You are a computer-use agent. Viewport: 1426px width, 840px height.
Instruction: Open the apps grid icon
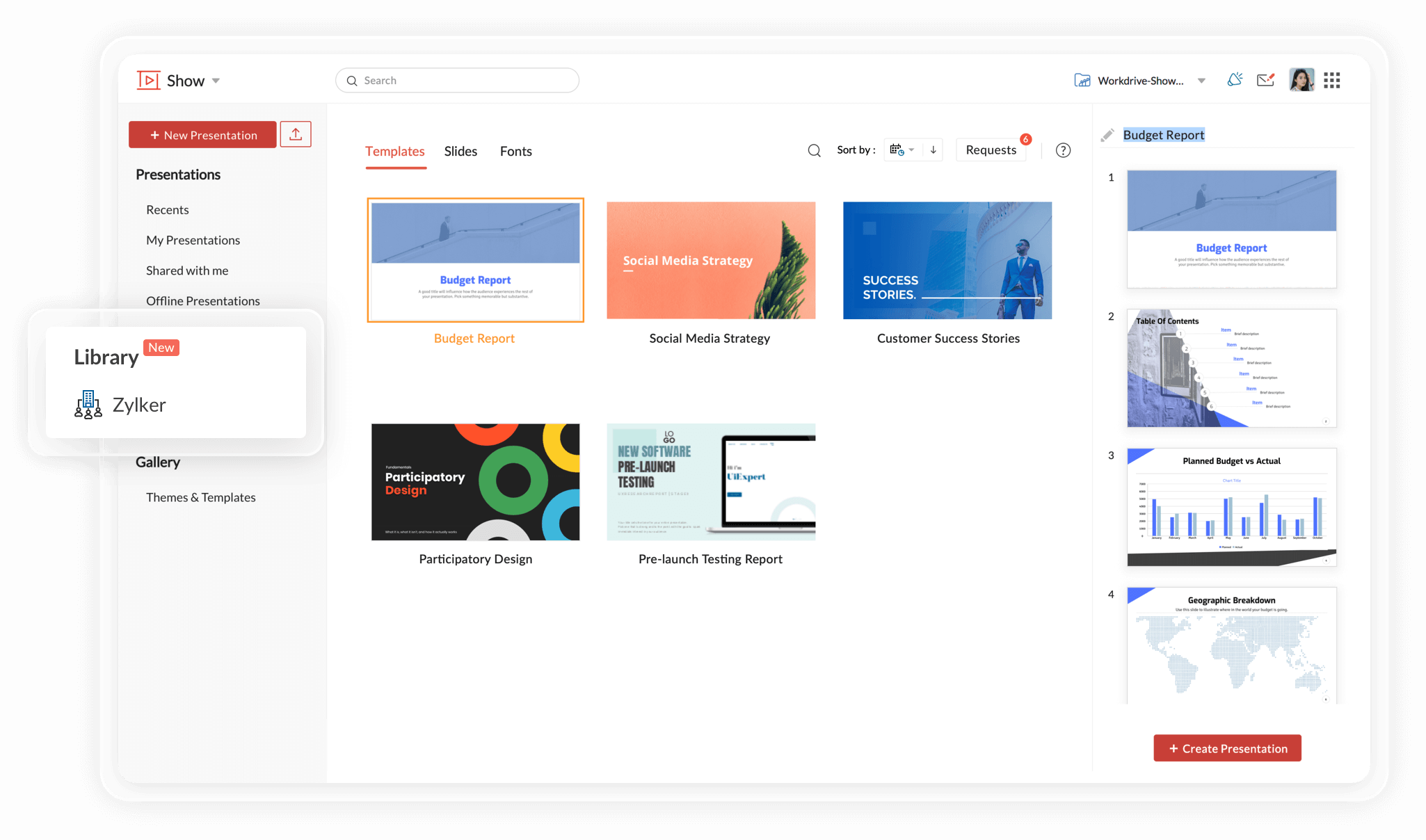point(1332,79)
